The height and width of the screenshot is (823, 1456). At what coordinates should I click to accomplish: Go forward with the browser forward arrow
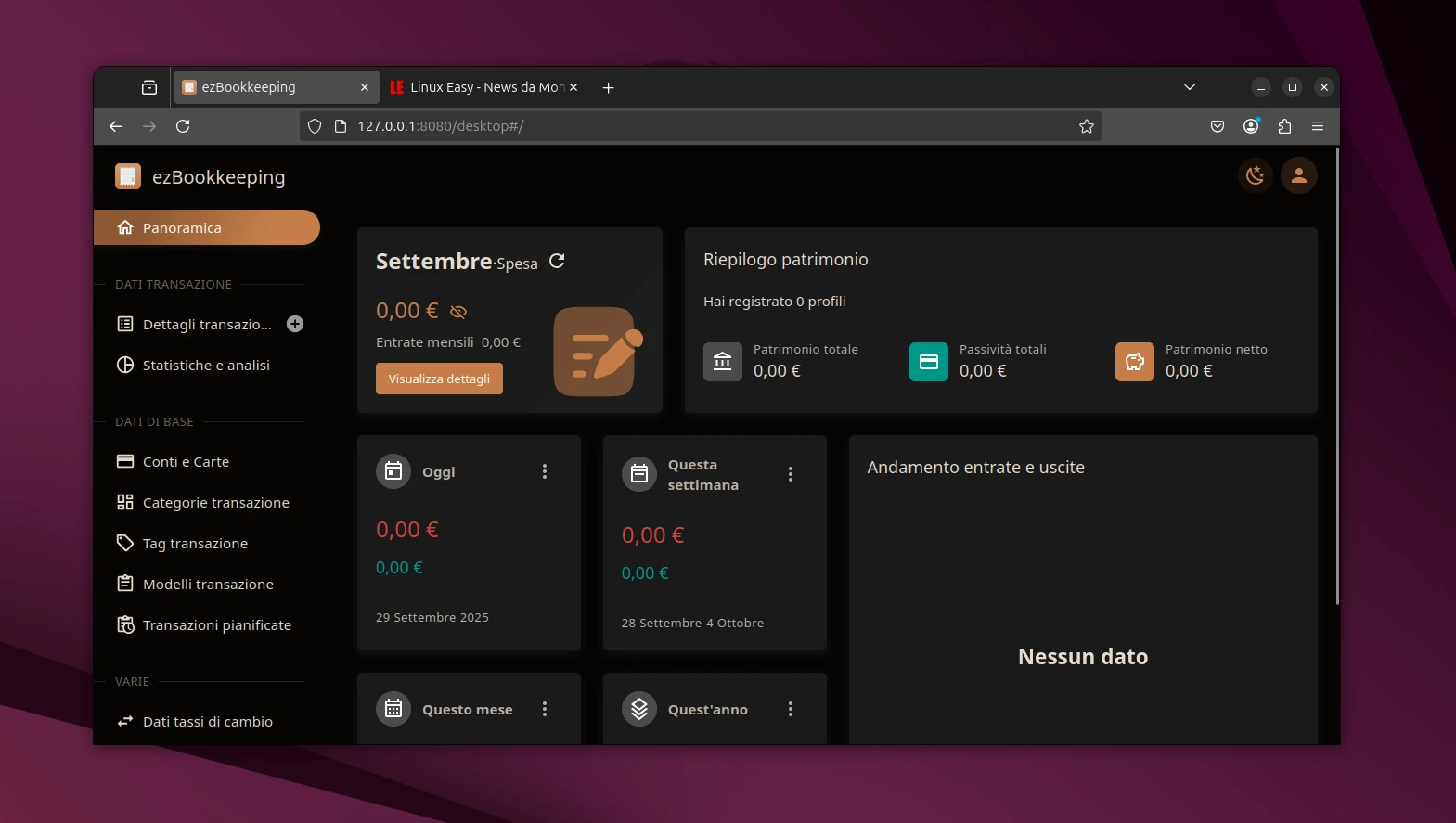point(149,126)
